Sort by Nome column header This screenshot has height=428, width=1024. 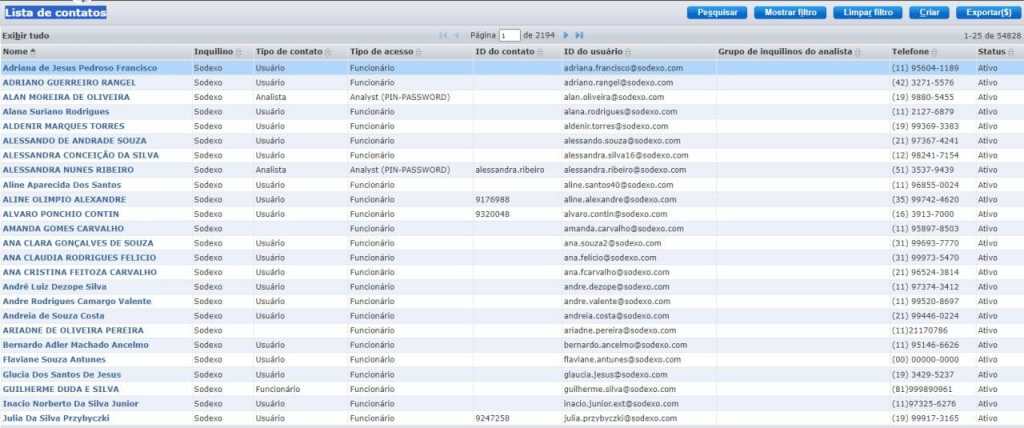coord(15,51)
